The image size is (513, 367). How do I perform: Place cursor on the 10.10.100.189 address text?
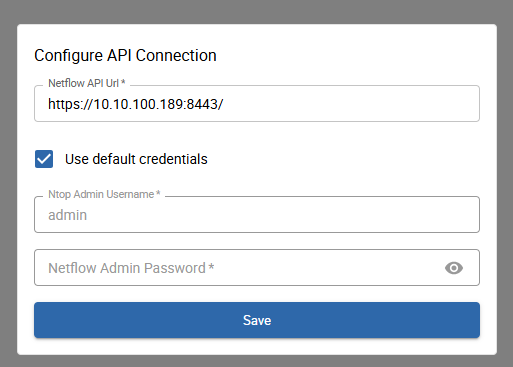click(138, 104)
